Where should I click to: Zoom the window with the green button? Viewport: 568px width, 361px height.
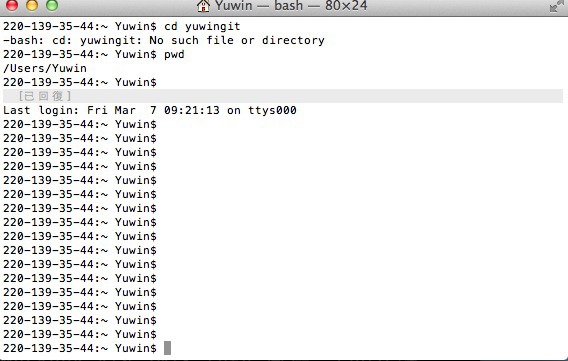52,5
